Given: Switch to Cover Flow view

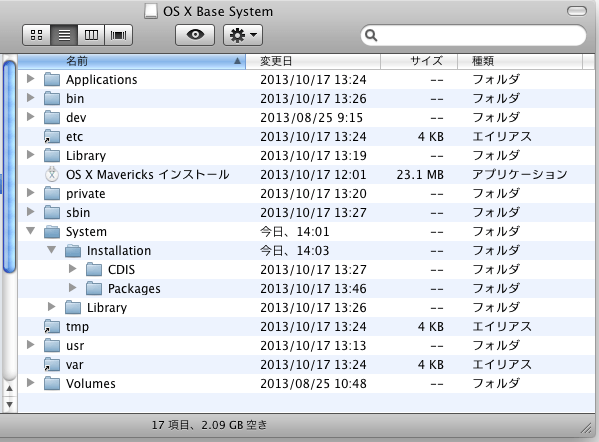Looking at the screenshot, I should tap(118, 35).
